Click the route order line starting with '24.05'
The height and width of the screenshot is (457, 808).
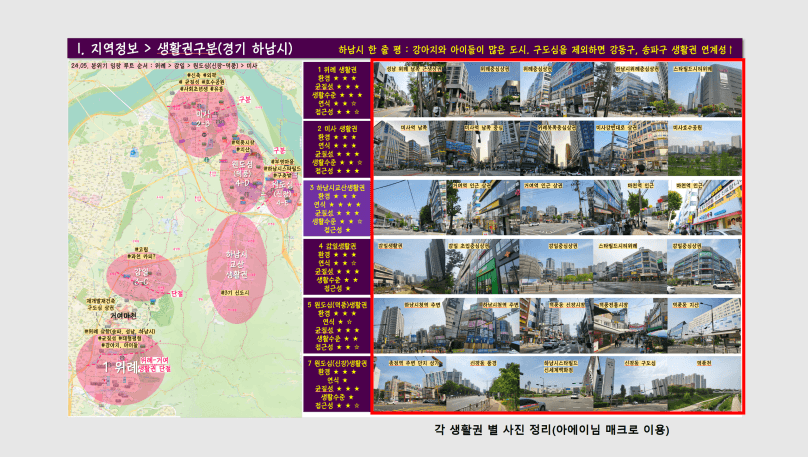click(x=164, y=66)
